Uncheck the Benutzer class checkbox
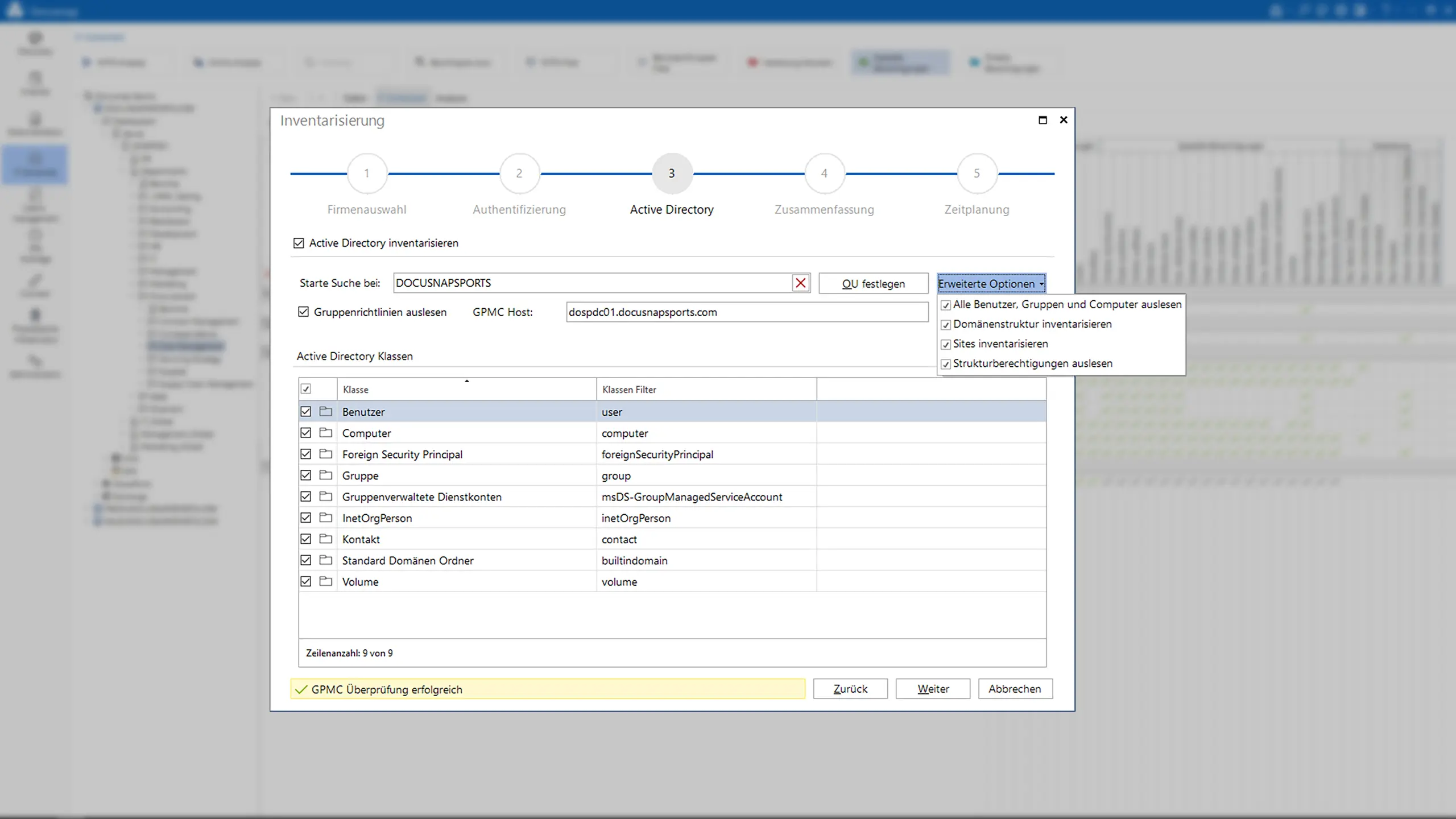 306,411
